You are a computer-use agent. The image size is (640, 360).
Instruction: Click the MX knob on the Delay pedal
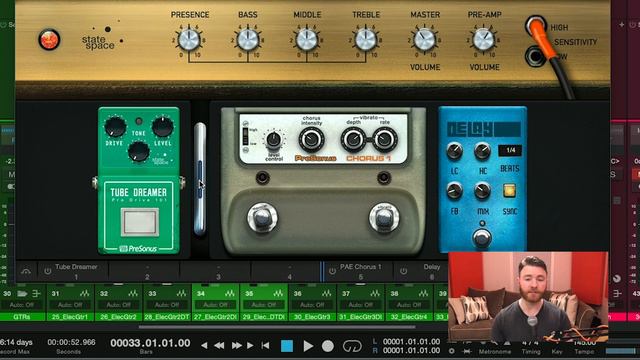(x=482, y=191)
